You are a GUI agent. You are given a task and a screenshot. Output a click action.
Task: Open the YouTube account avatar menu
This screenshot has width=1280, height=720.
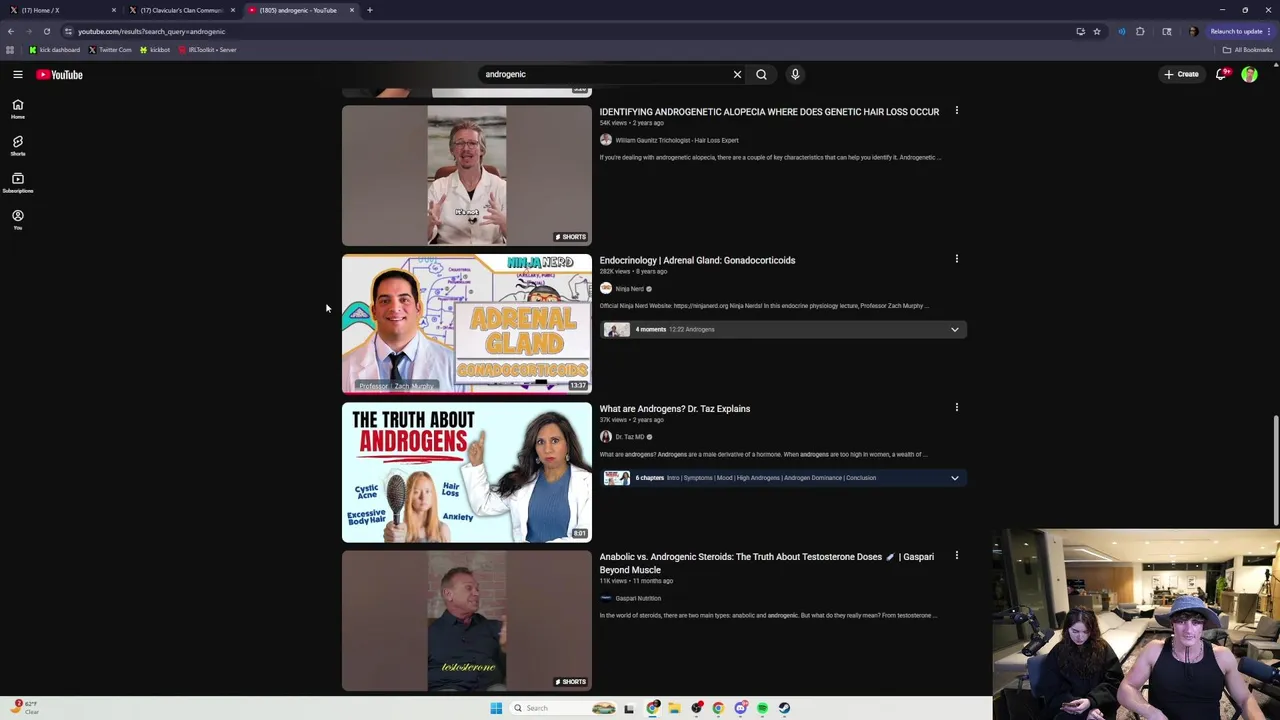(x=1249, y=74)
